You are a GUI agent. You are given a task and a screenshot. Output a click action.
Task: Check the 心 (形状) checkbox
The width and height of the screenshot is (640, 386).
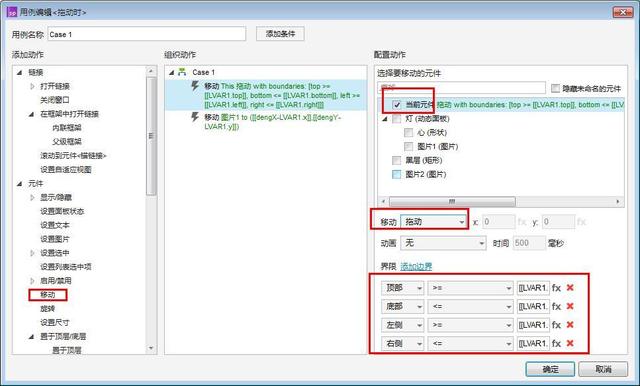[408, 133]
